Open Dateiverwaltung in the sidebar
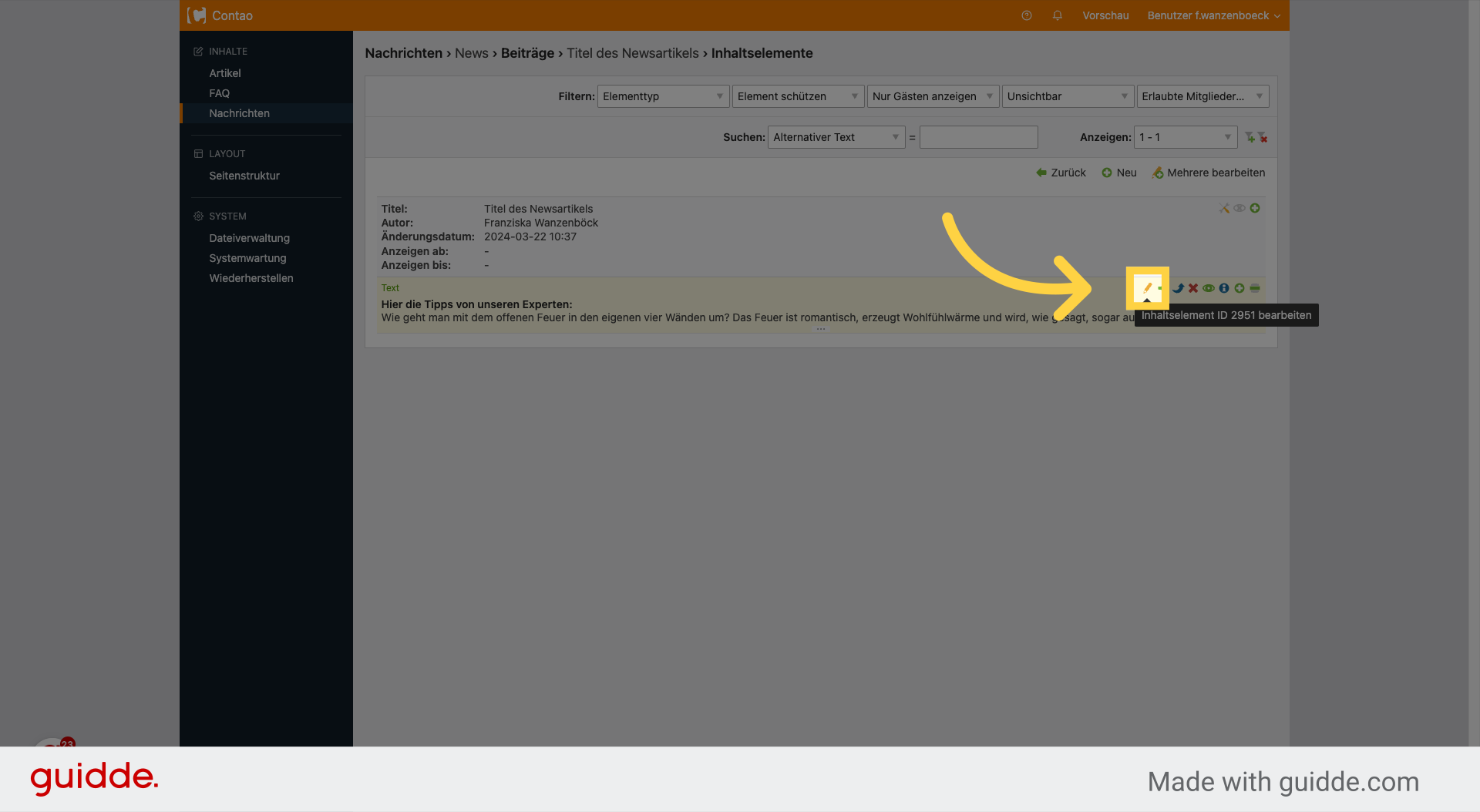Screen dimensions: 1480x812 (250, 238)
